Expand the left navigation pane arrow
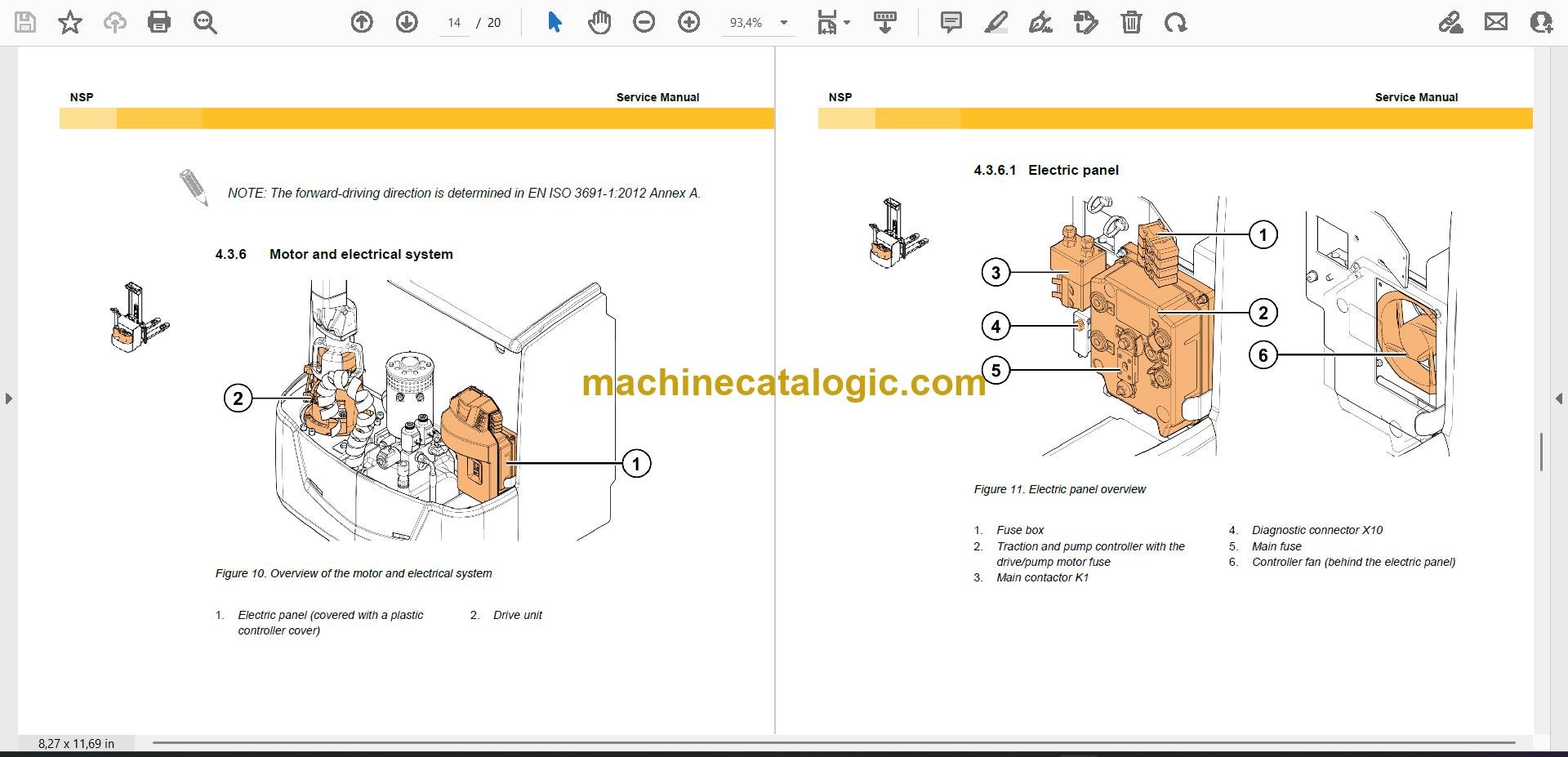Viewport: 1568px width, 757px height. coord(8,399)
